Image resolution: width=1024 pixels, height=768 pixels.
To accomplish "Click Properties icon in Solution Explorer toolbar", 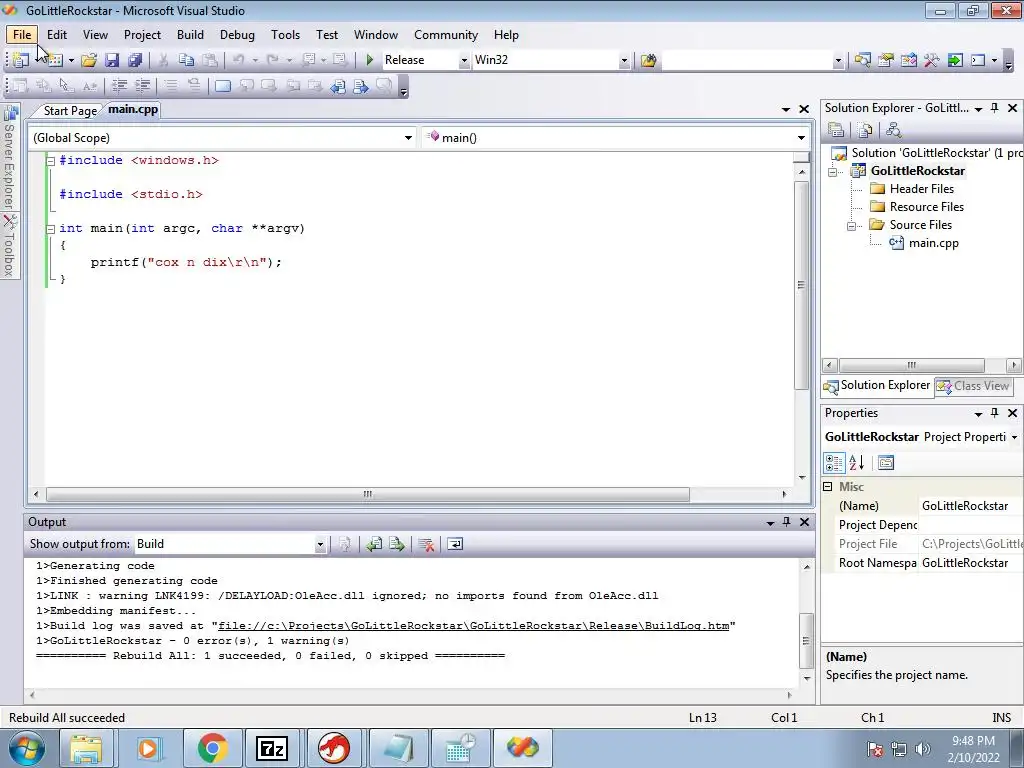I will click(x=836, y=130).
